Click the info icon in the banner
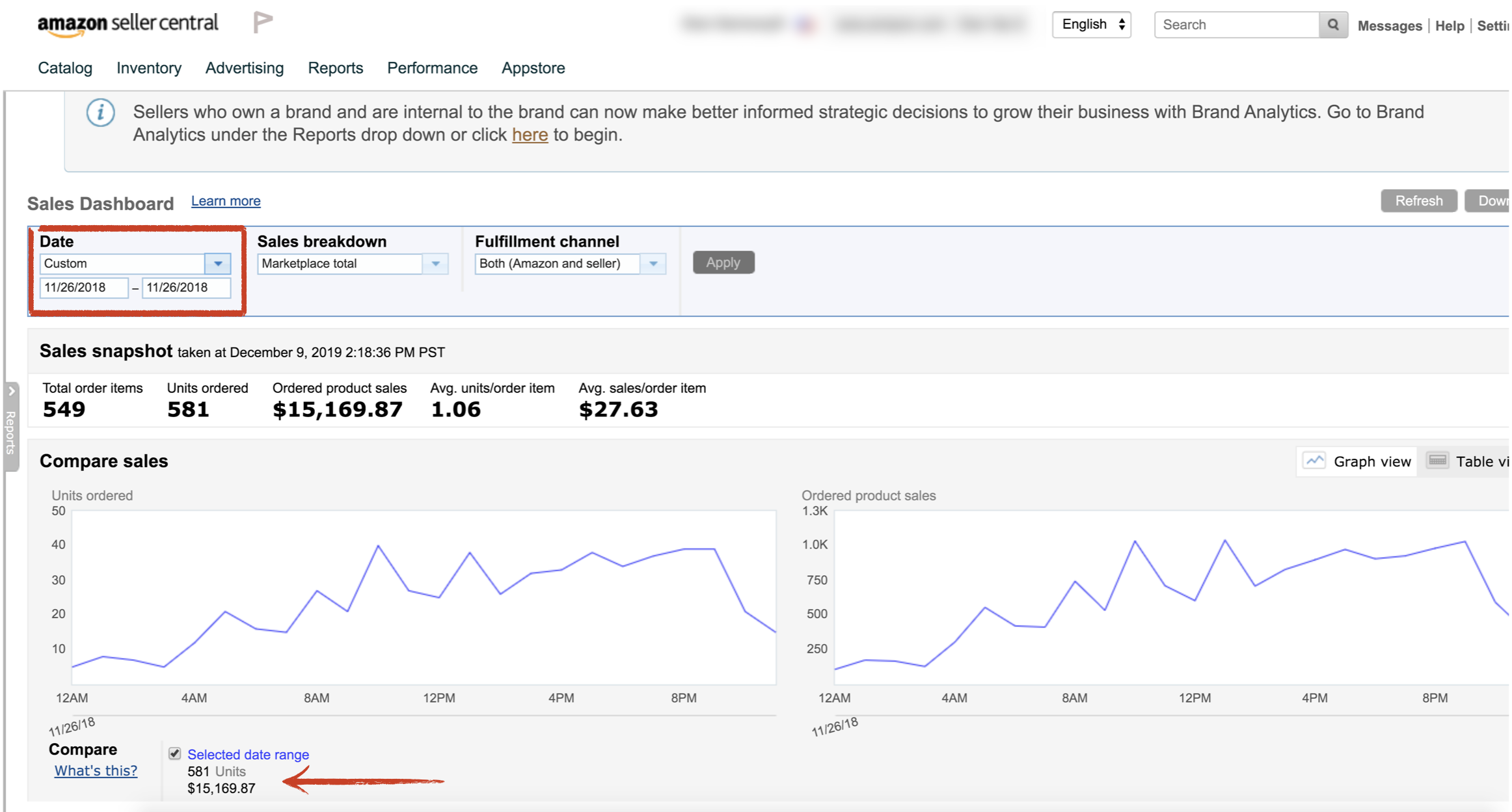Image resolution: width=1512 pixels, height=812 pixels. (101, 113)
